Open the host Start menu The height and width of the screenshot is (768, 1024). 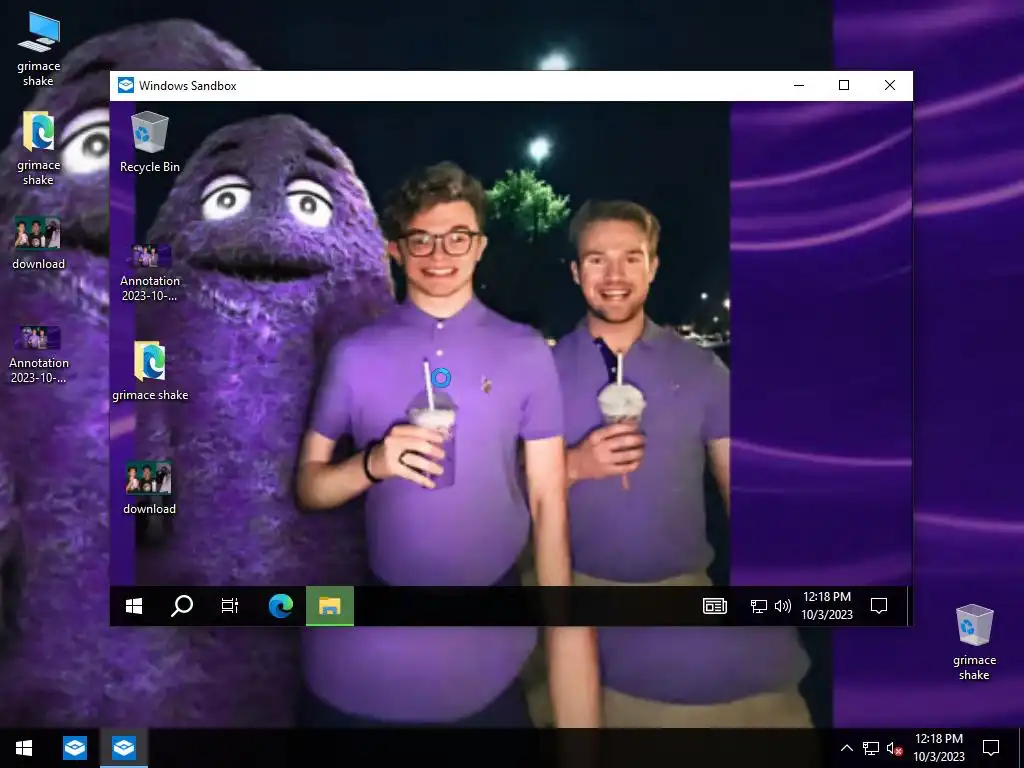24,748
